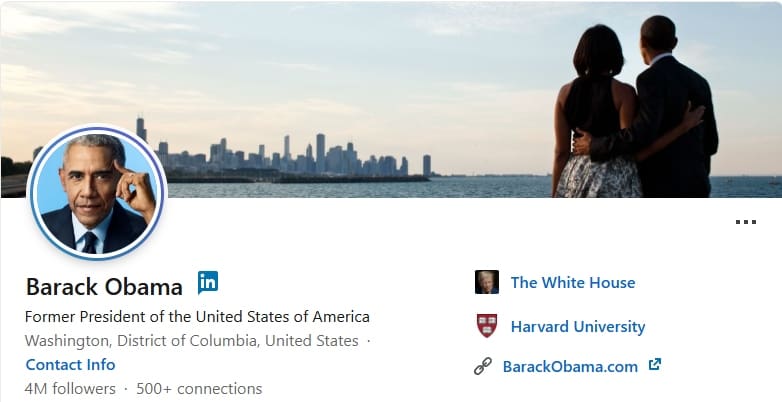Image resolution: width=782 pixels, height=402 pixels.
Task: Open the Harvard University page link
Action: tap(578, 327)
